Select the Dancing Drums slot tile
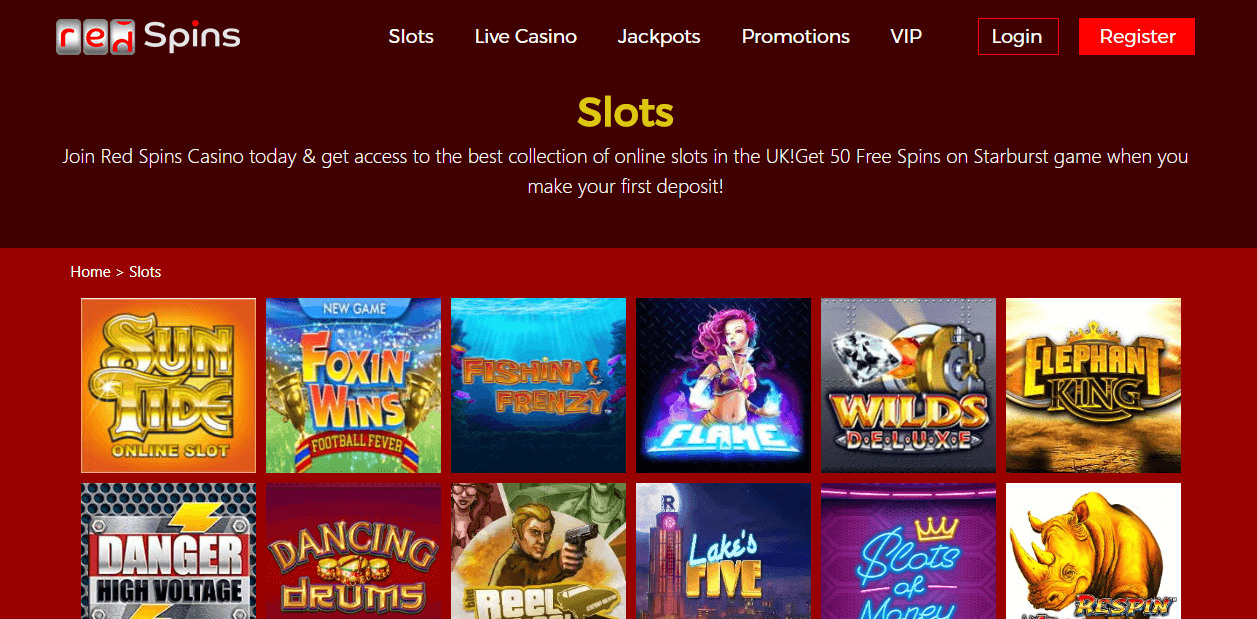 coord(353,551)
